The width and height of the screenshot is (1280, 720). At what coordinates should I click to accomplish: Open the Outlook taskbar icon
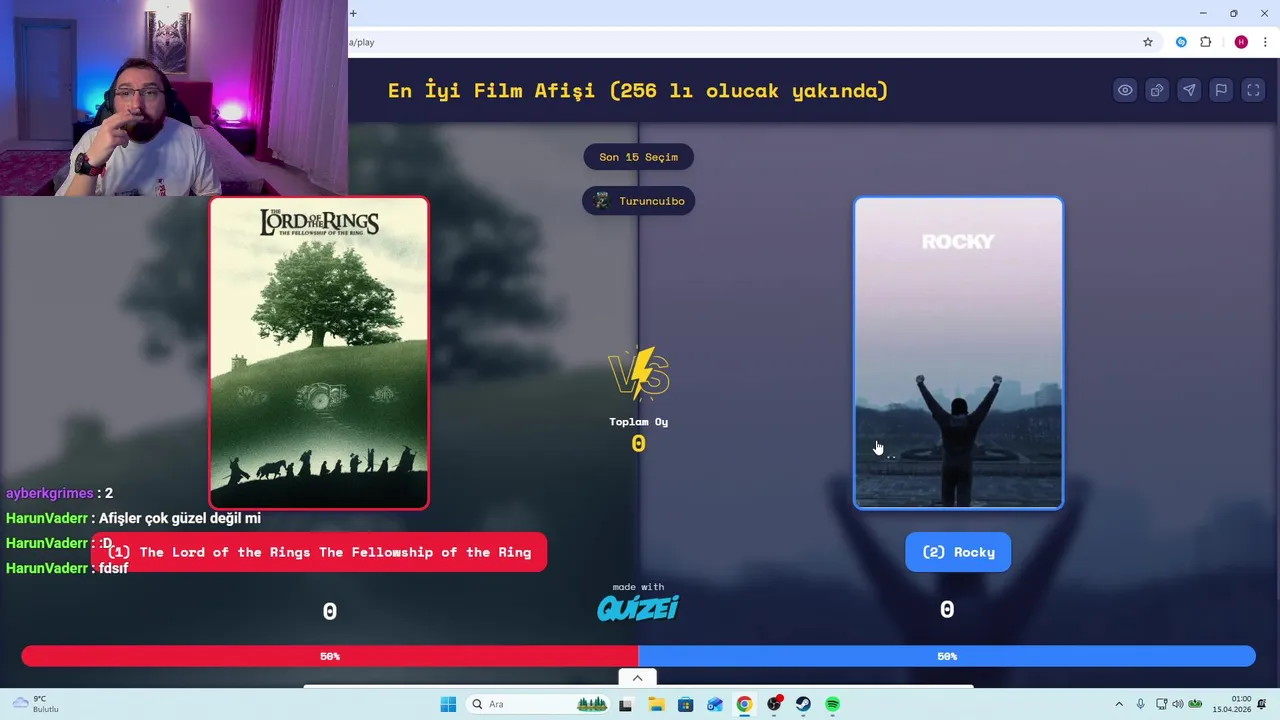click(714, 704)
